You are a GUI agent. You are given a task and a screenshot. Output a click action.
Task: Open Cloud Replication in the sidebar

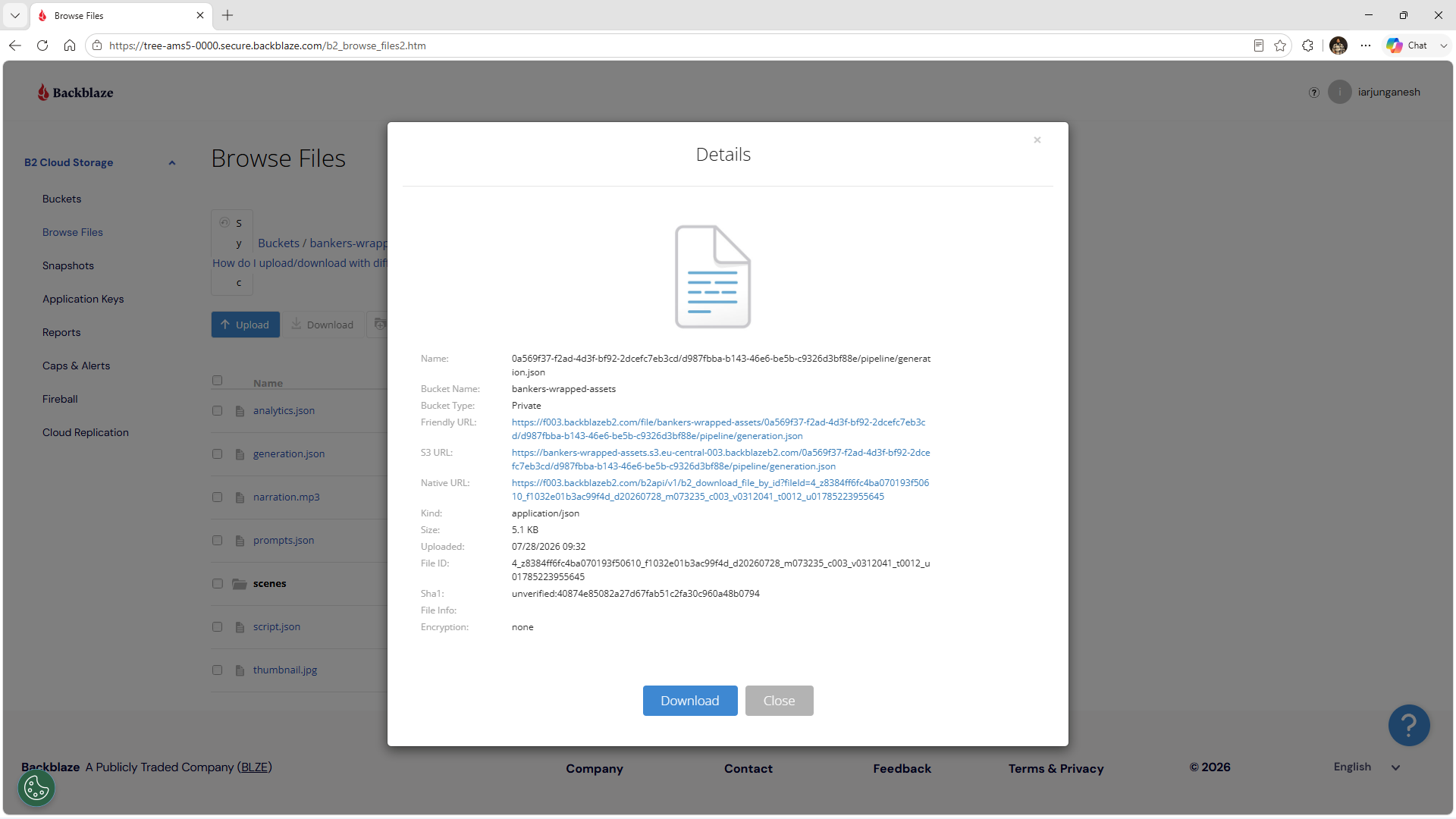(85, 432)
